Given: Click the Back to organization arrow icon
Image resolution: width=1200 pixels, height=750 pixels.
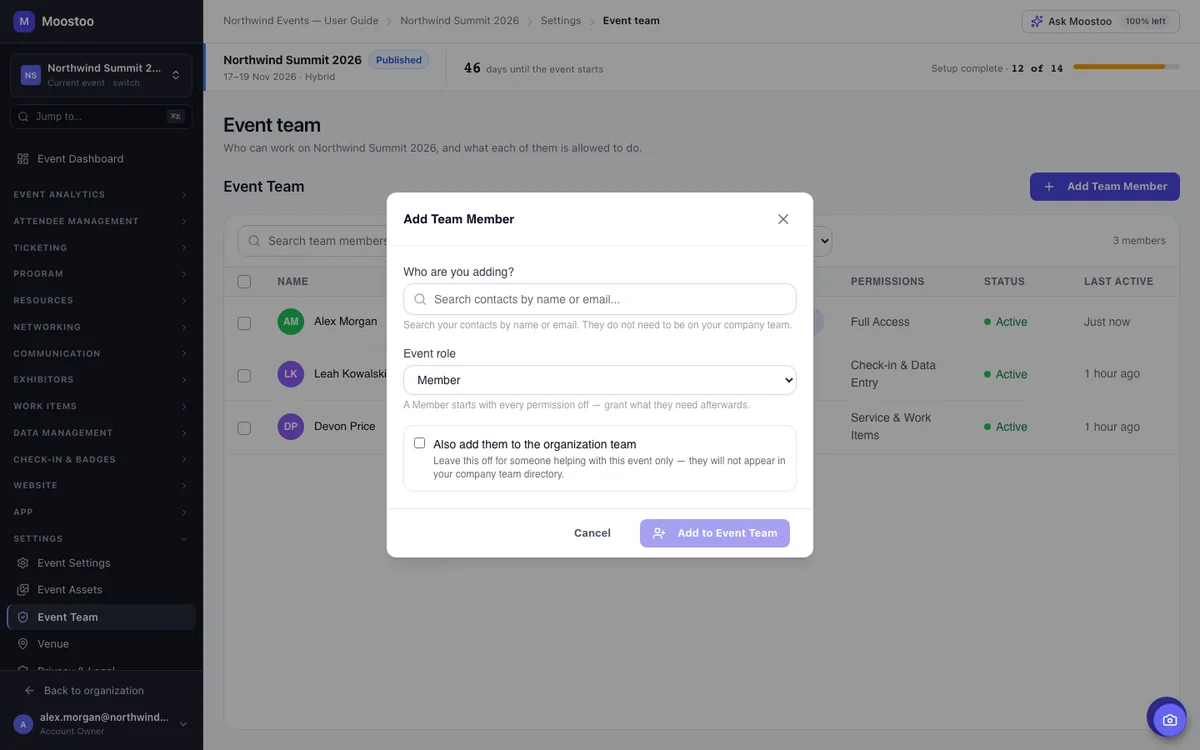Looking at the screenshot, I should [x=29, y=691].
